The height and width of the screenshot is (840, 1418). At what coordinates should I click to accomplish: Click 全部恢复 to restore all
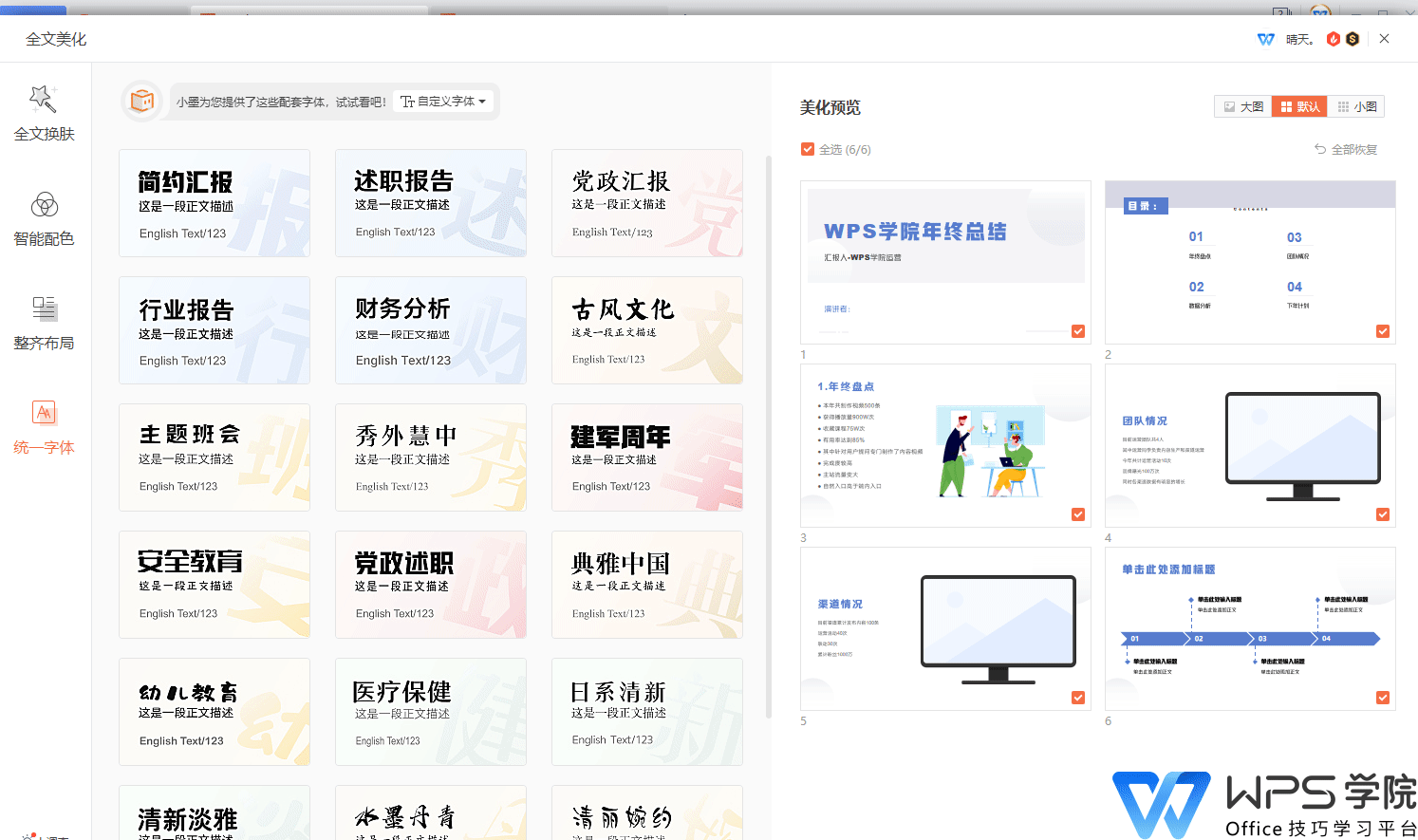[x=1346, y=149]
